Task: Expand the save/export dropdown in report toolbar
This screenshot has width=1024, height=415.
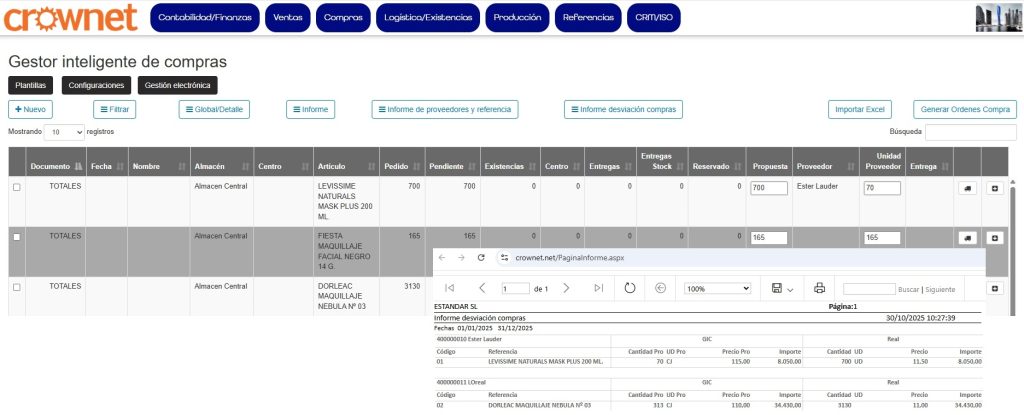Action: [x=782, y=288]
